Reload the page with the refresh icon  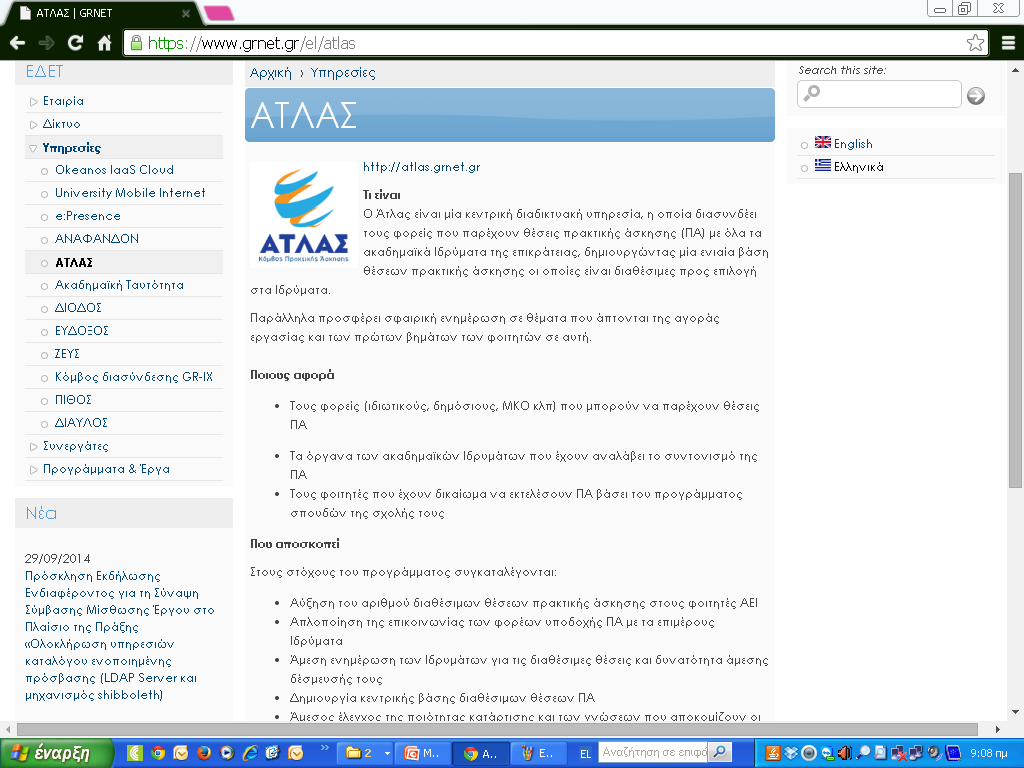(x=75, y=43)
